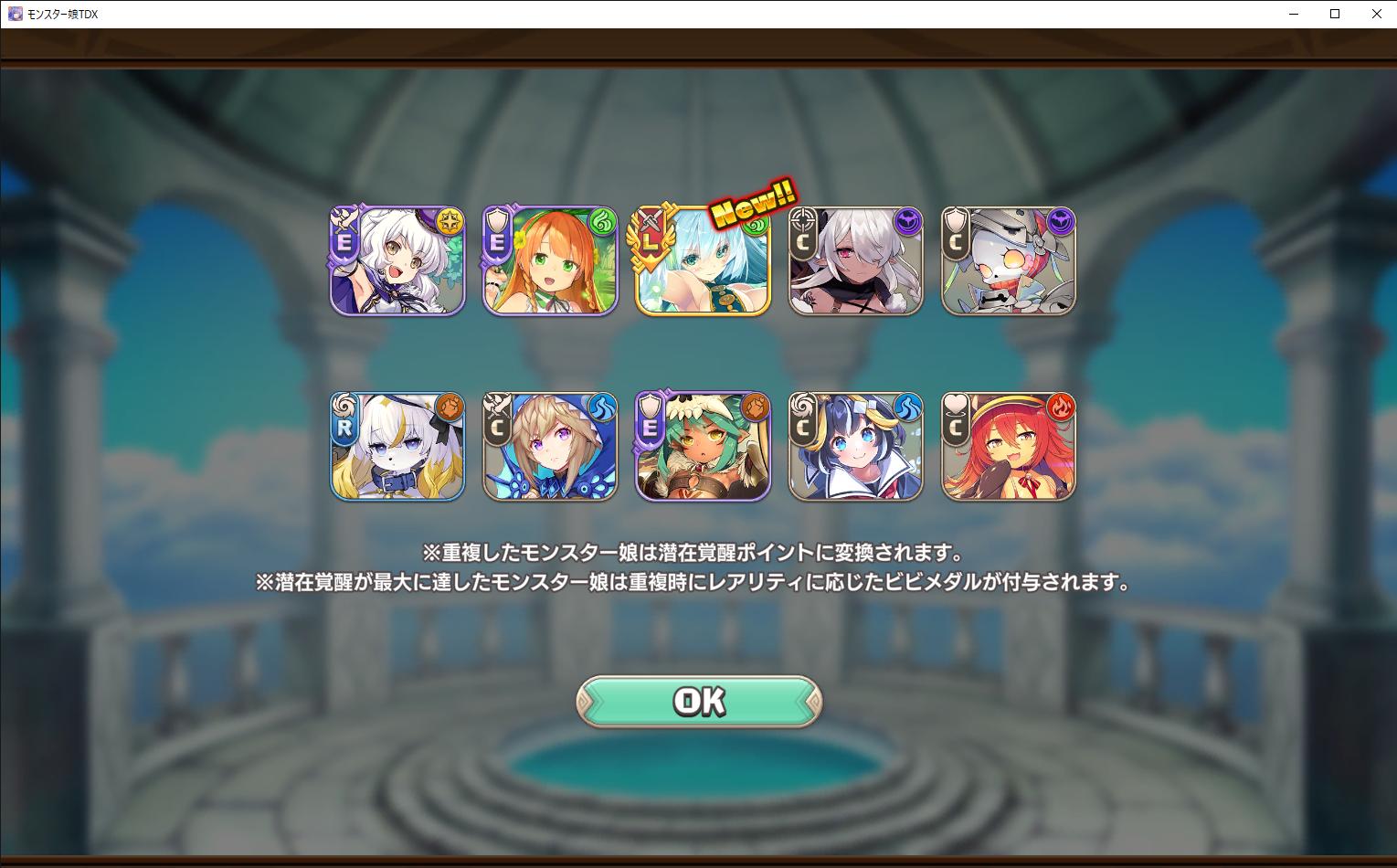Click the gold light element icon on witch card
Image resolution: width=1397 pixels, height=868 pixels.
coord(450,221)
